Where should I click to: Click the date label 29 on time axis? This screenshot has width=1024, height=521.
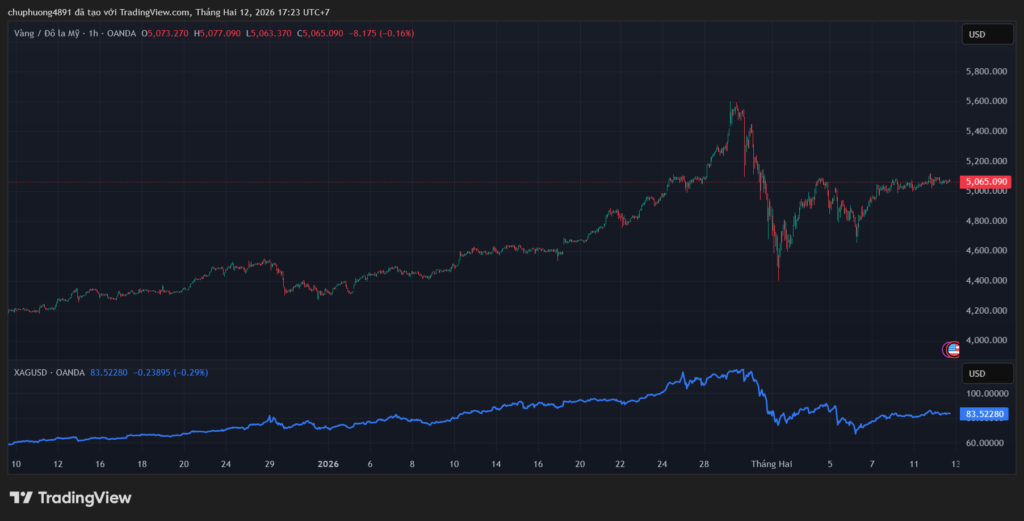[x=268, y=464]
